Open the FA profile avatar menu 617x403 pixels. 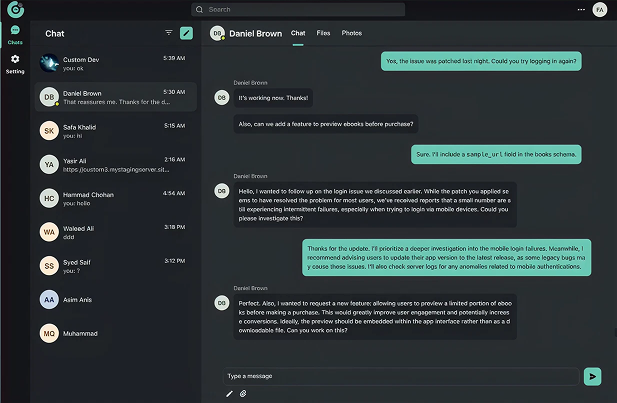(x=600, y=9)
